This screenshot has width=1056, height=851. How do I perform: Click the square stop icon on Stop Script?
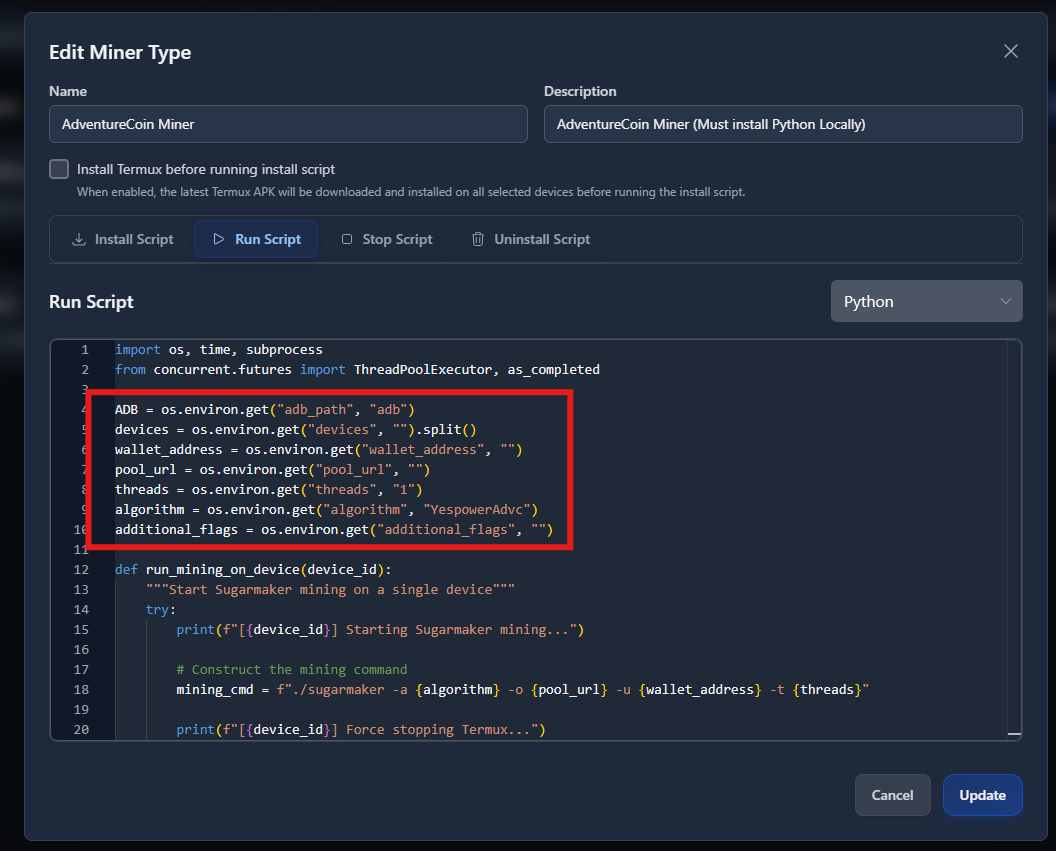pyautogui.click(x=347, y=240)
